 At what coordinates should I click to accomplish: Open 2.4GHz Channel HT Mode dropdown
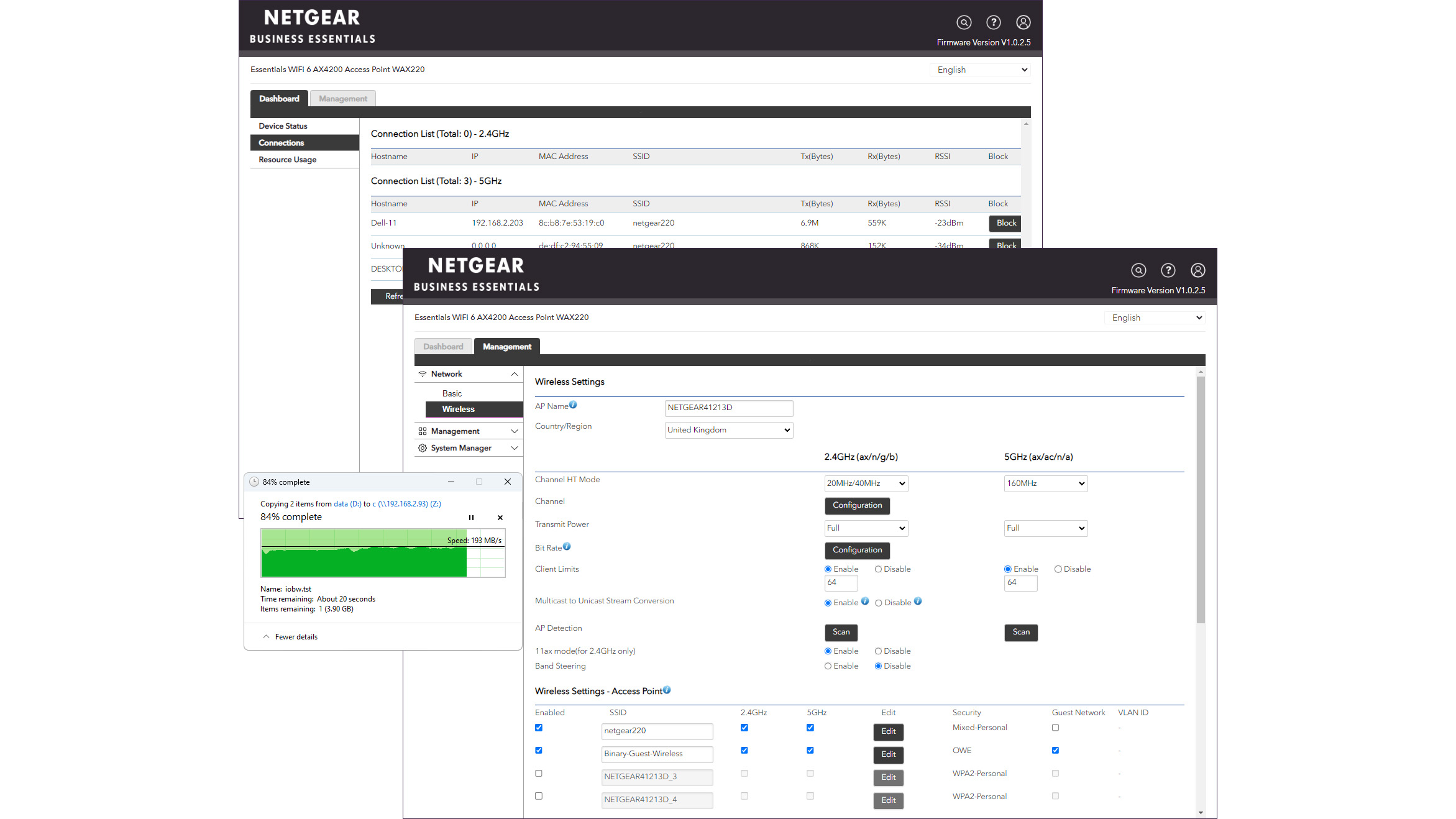[x=866, y=483]
